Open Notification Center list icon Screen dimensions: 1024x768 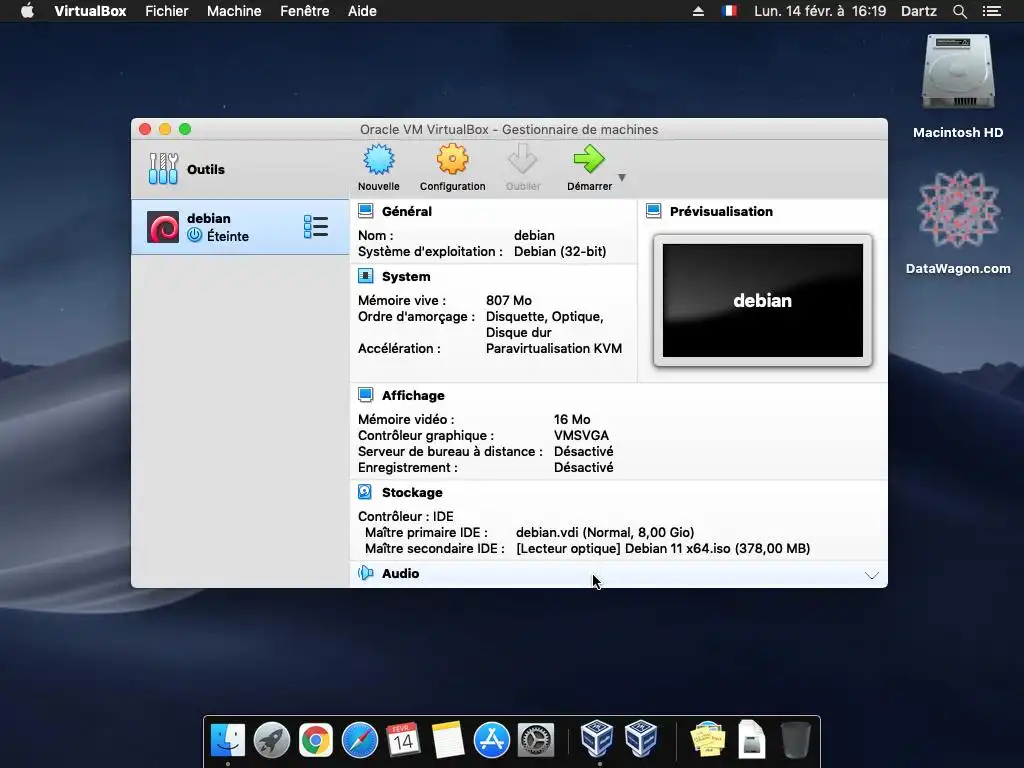(992, 11)
